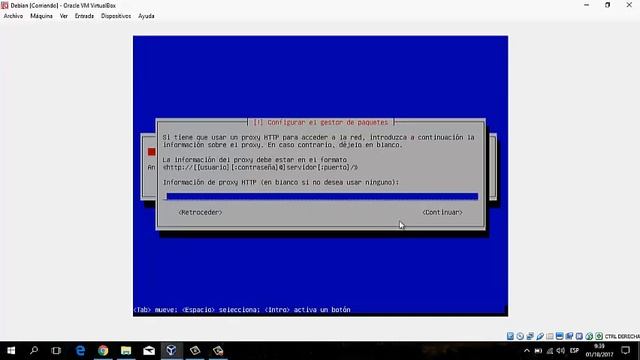The image size is (640, 360).
Task: Click the keyboard capture host key icon
Action: pos(599,336)
